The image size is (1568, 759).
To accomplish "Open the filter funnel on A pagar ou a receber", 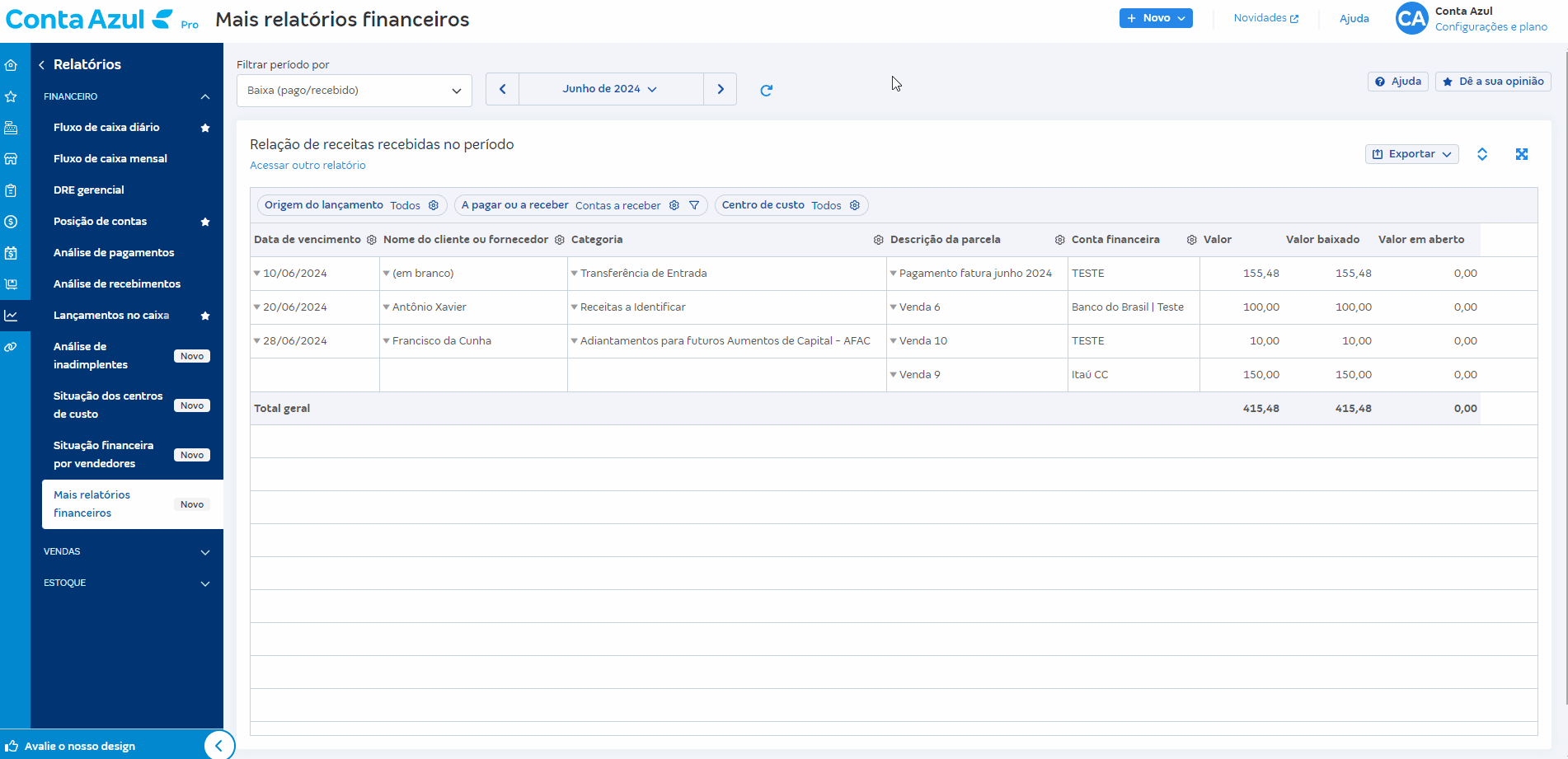I will [694, 205].
